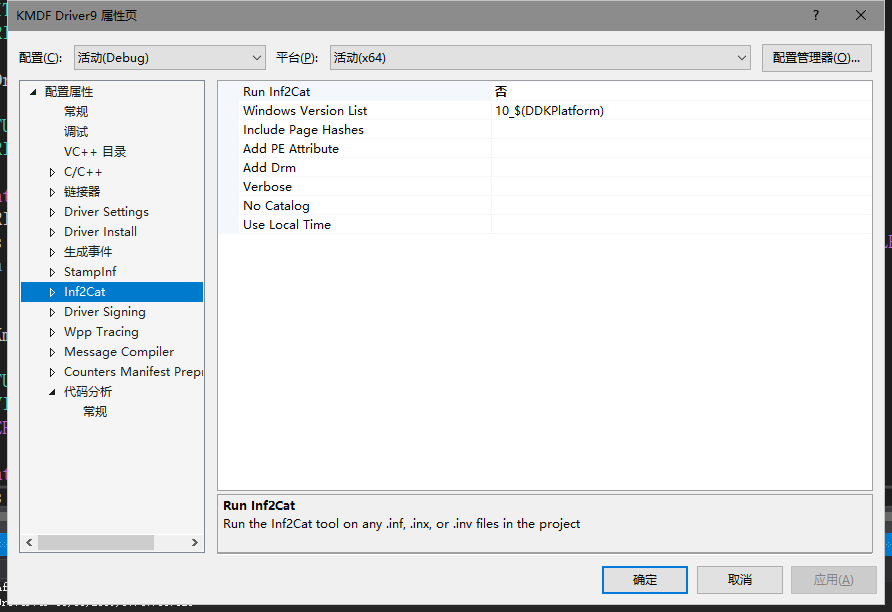Expand the Driver Install node arrow
Image resolution: width=892 pixels, height=612 pixels.
52,232
